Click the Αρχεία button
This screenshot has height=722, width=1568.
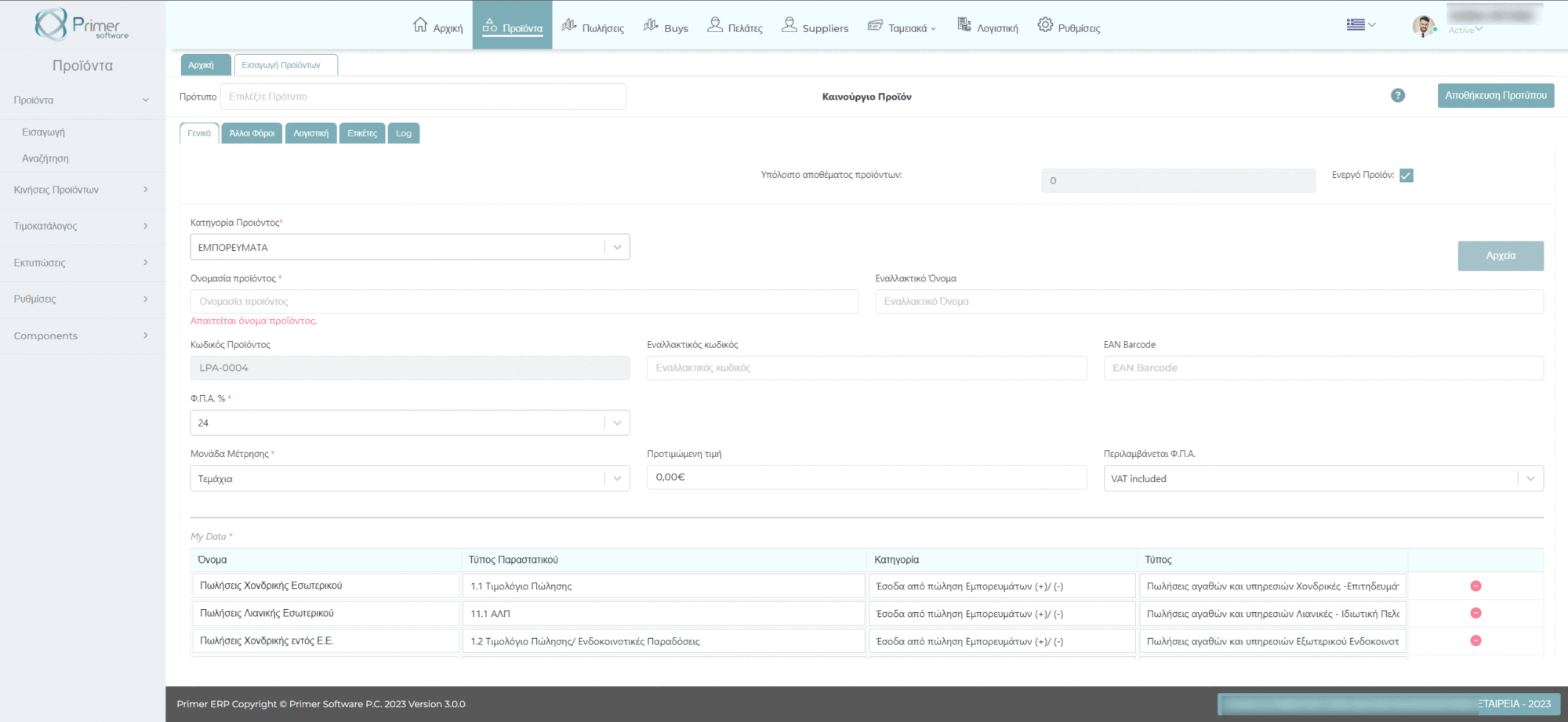coord(1500,256)
